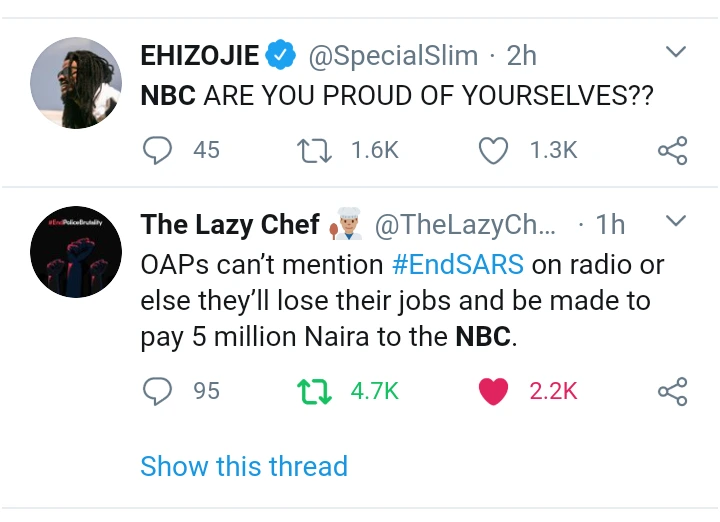Share The Lazy Chef's tweet

coord(672,390)
